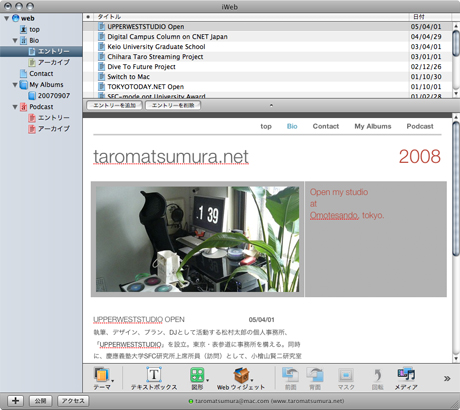460x410 pixels.
Task: Select the top page icon in sidebar
Action: pyautogui.click(x=23, y=29)
